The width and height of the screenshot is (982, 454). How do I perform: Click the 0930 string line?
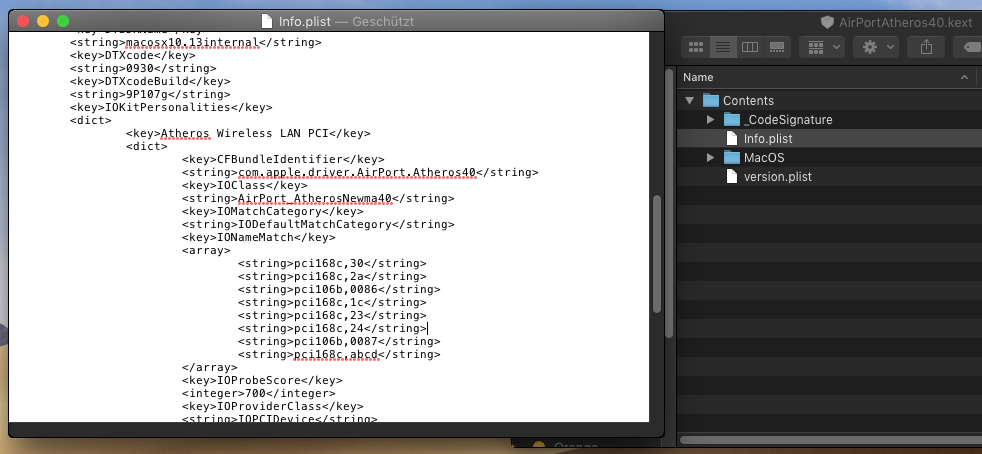click(x=143, y=68)
